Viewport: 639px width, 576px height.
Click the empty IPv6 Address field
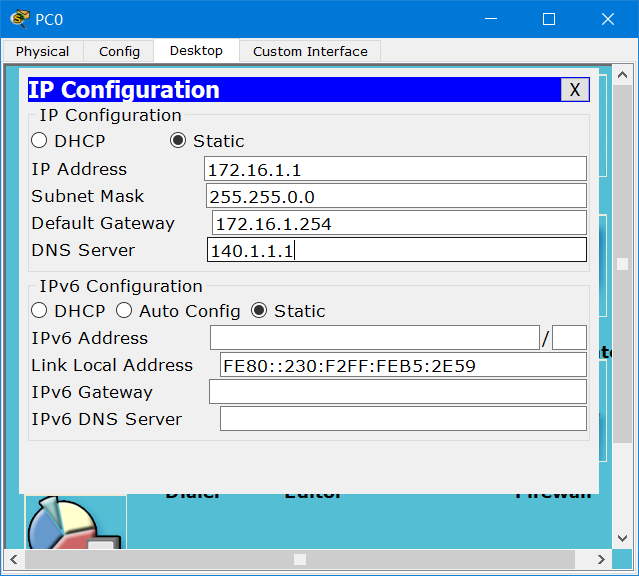pos(375,338)
